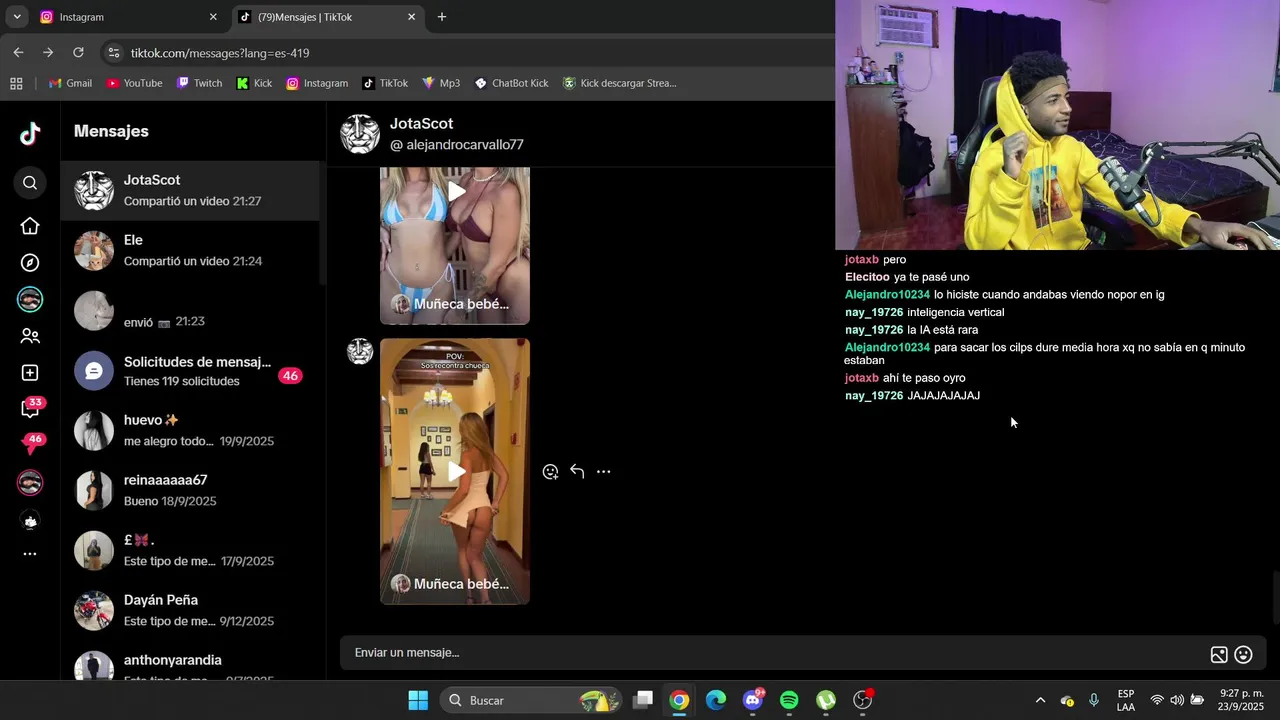Open ChatBot Kick bookmark
1280x720 pixels.
[x=511, y=83]
